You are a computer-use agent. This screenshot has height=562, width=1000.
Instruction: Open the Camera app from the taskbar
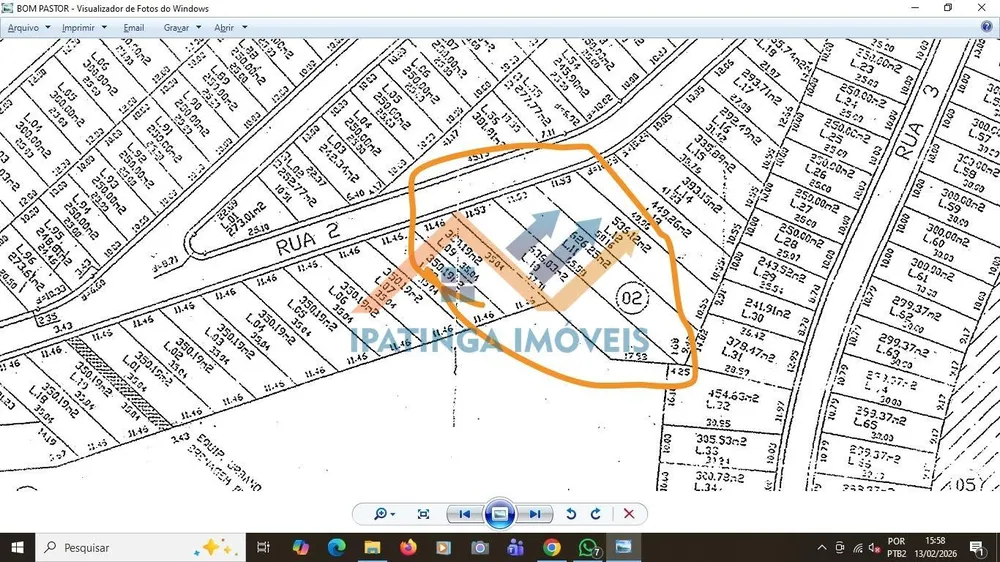pos(480,547)
